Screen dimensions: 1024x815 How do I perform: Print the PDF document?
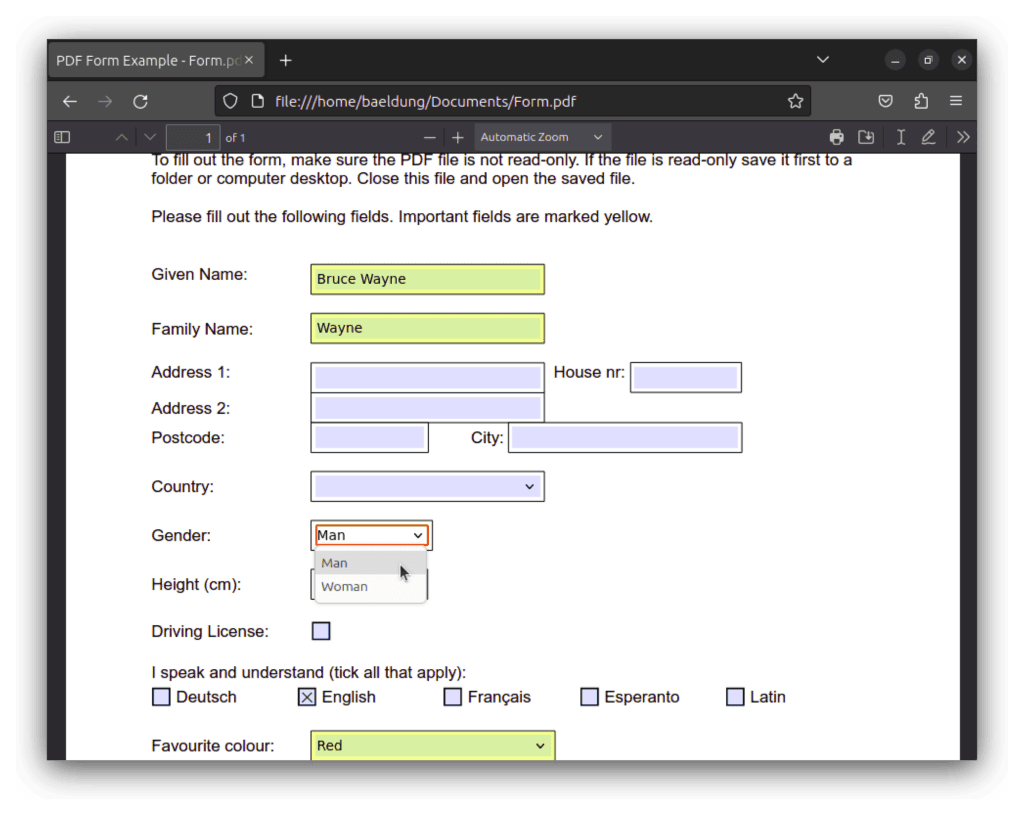pos(837,137)
